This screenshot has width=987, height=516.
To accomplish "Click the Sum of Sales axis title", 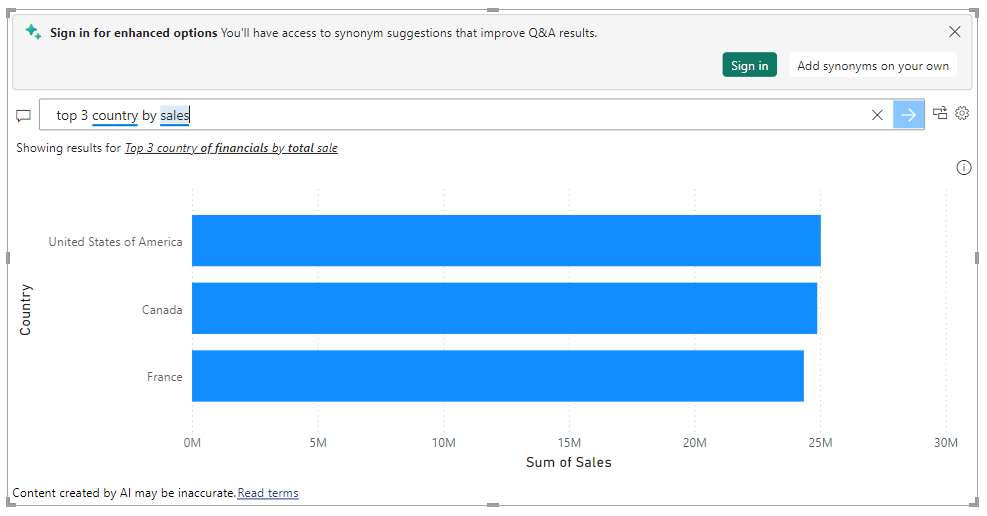I will click(x=568, y=463).
